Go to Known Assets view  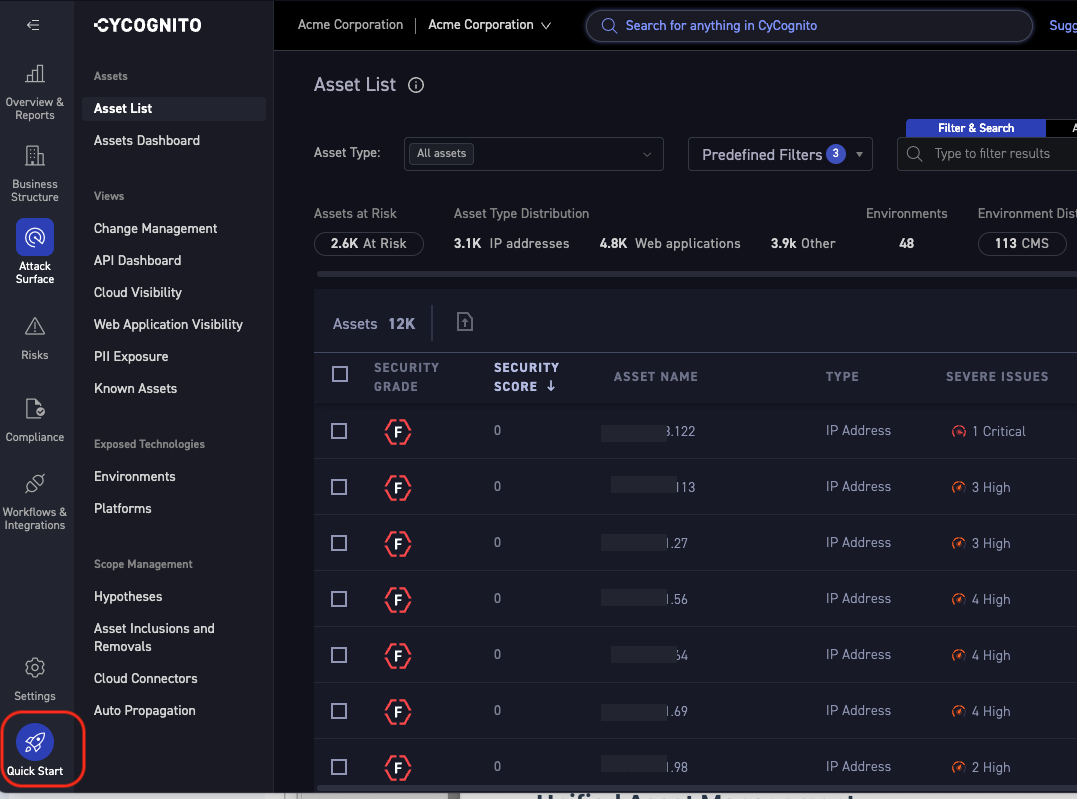tap(135, 388)
